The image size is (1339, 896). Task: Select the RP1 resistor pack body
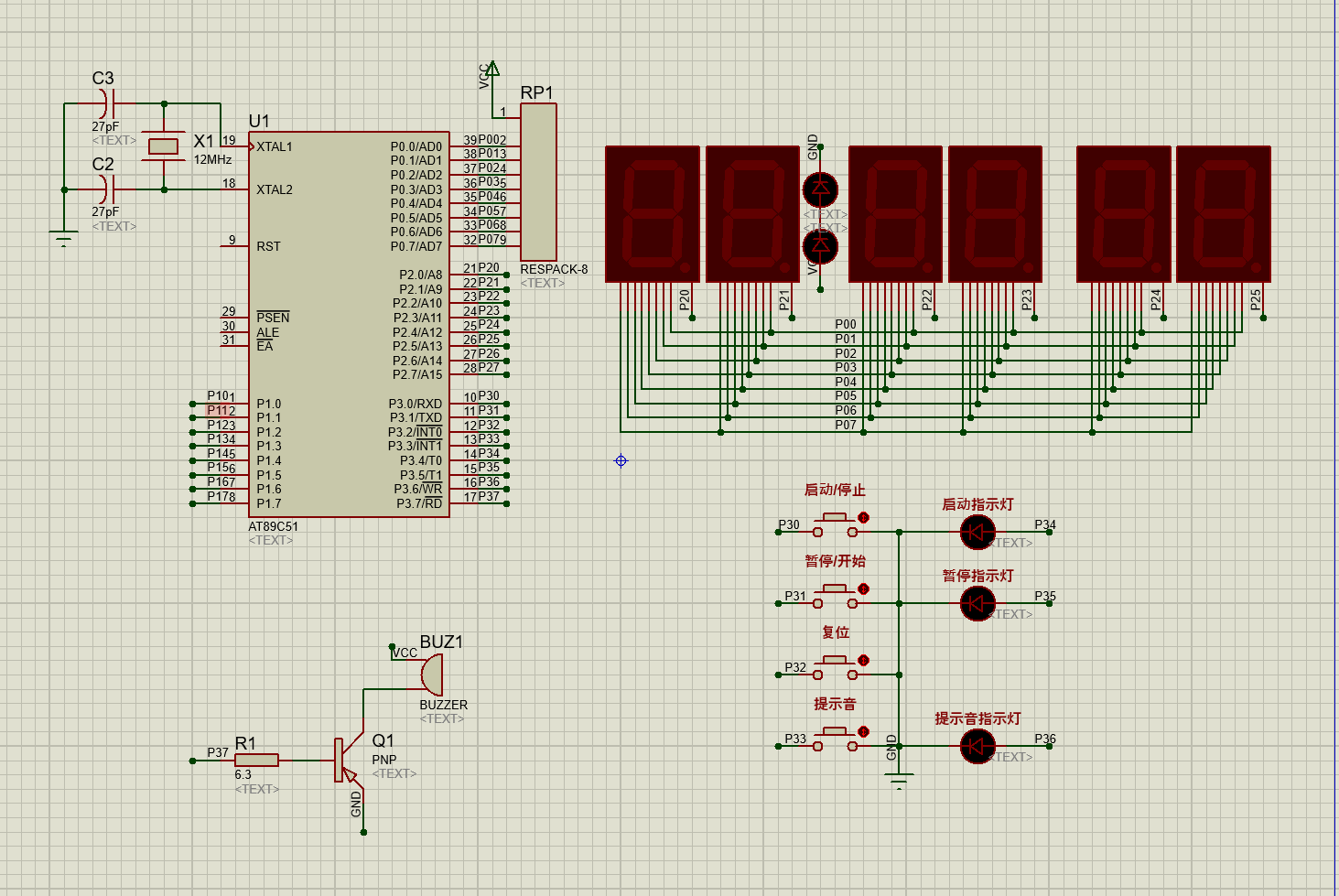coord(538,181)
